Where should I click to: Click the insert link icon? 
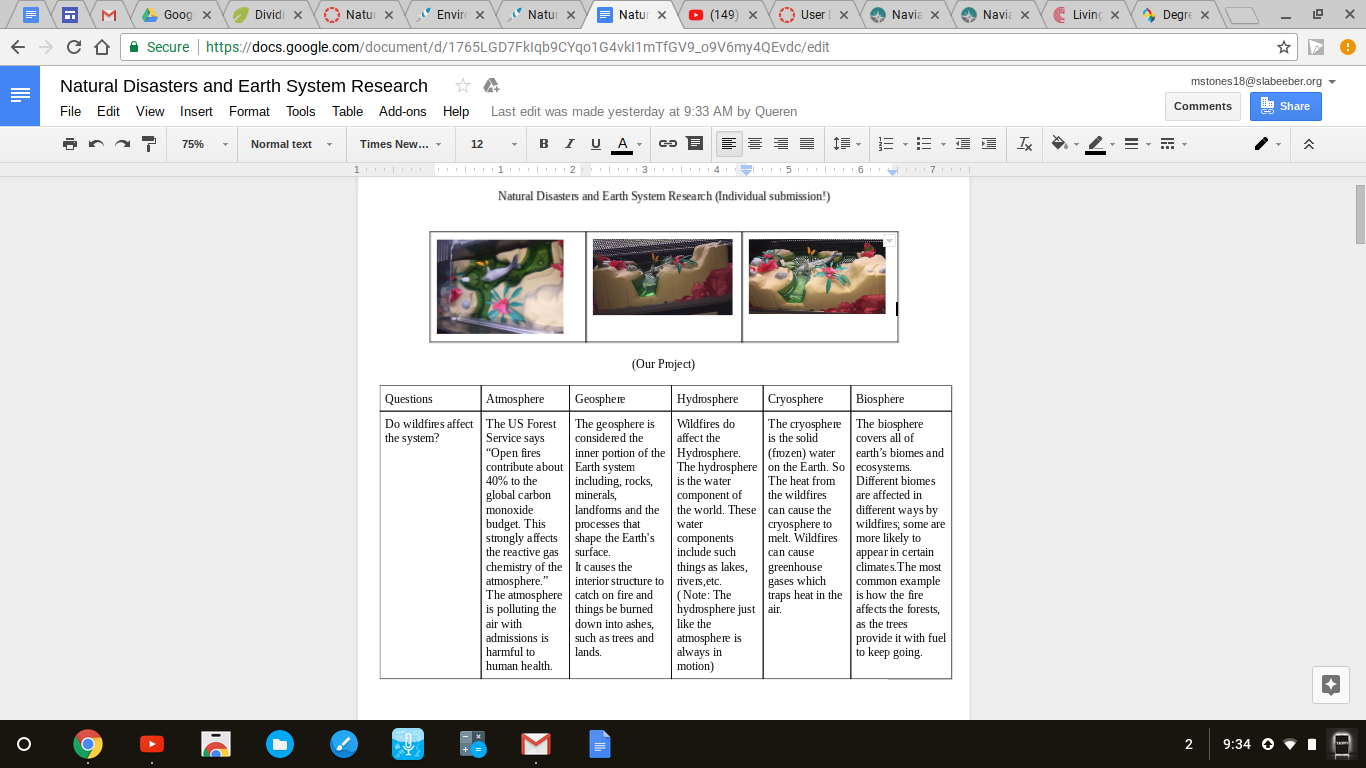click(x=668, y=144)
